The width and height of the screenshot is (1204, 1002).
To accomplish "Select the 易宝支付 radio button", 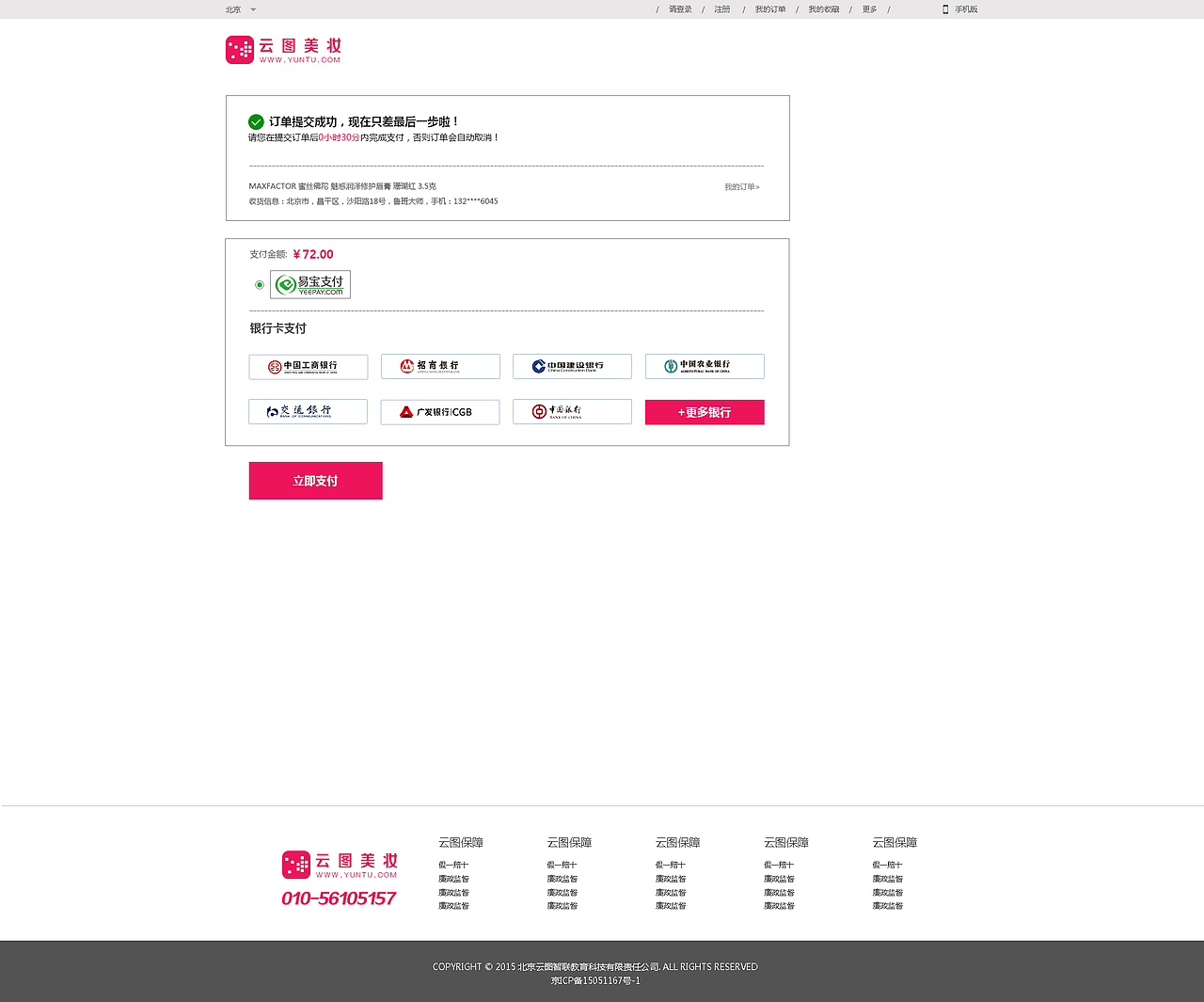I will click(x=260, y=284).
